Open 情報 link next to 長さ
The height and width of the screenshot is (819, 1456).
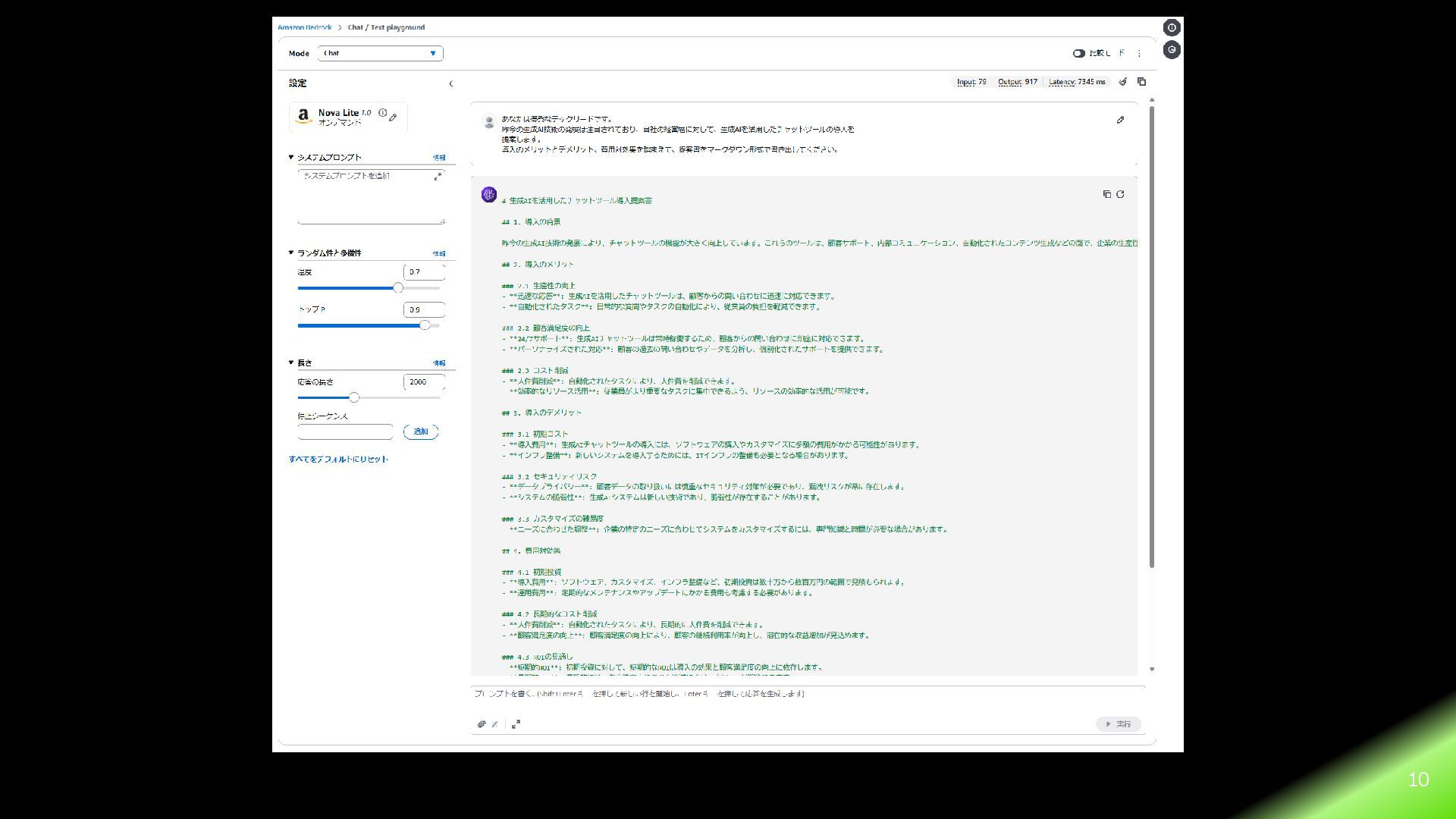(x=439, y=364)
